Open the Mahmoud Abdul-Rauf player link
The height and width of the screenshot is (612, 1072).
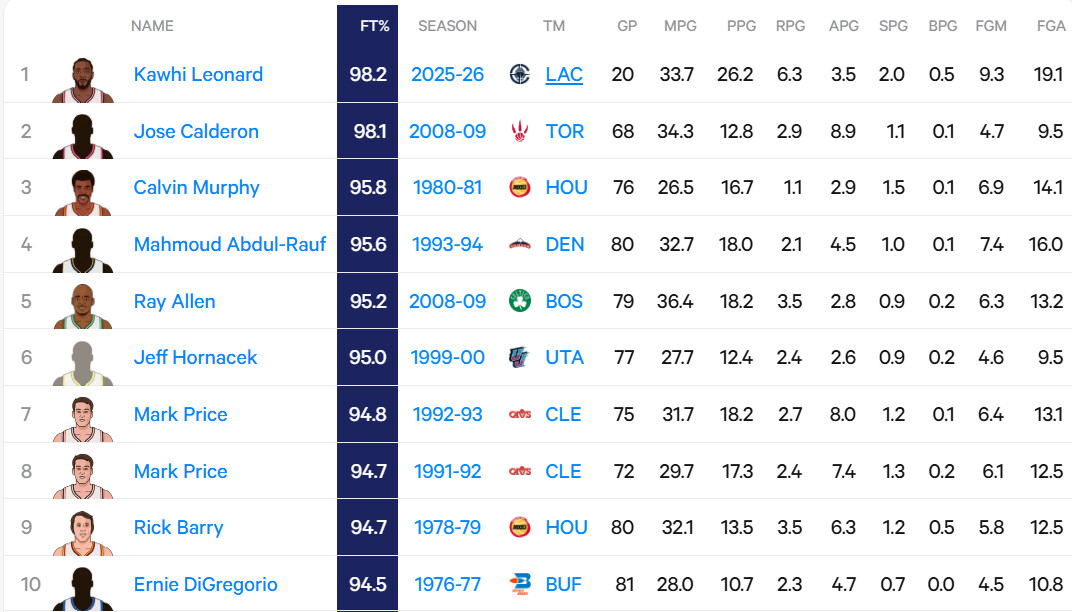click(230, 244)
